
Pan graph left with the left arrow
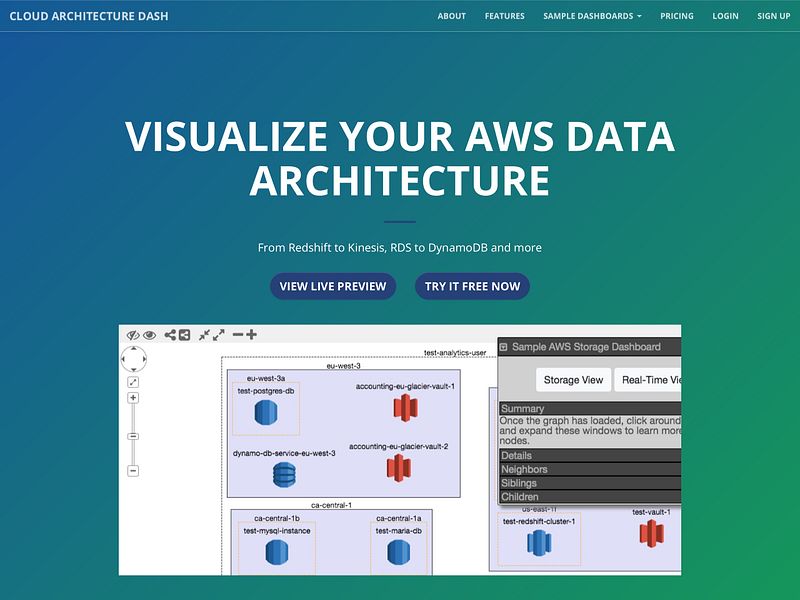[x=123, y=359]
